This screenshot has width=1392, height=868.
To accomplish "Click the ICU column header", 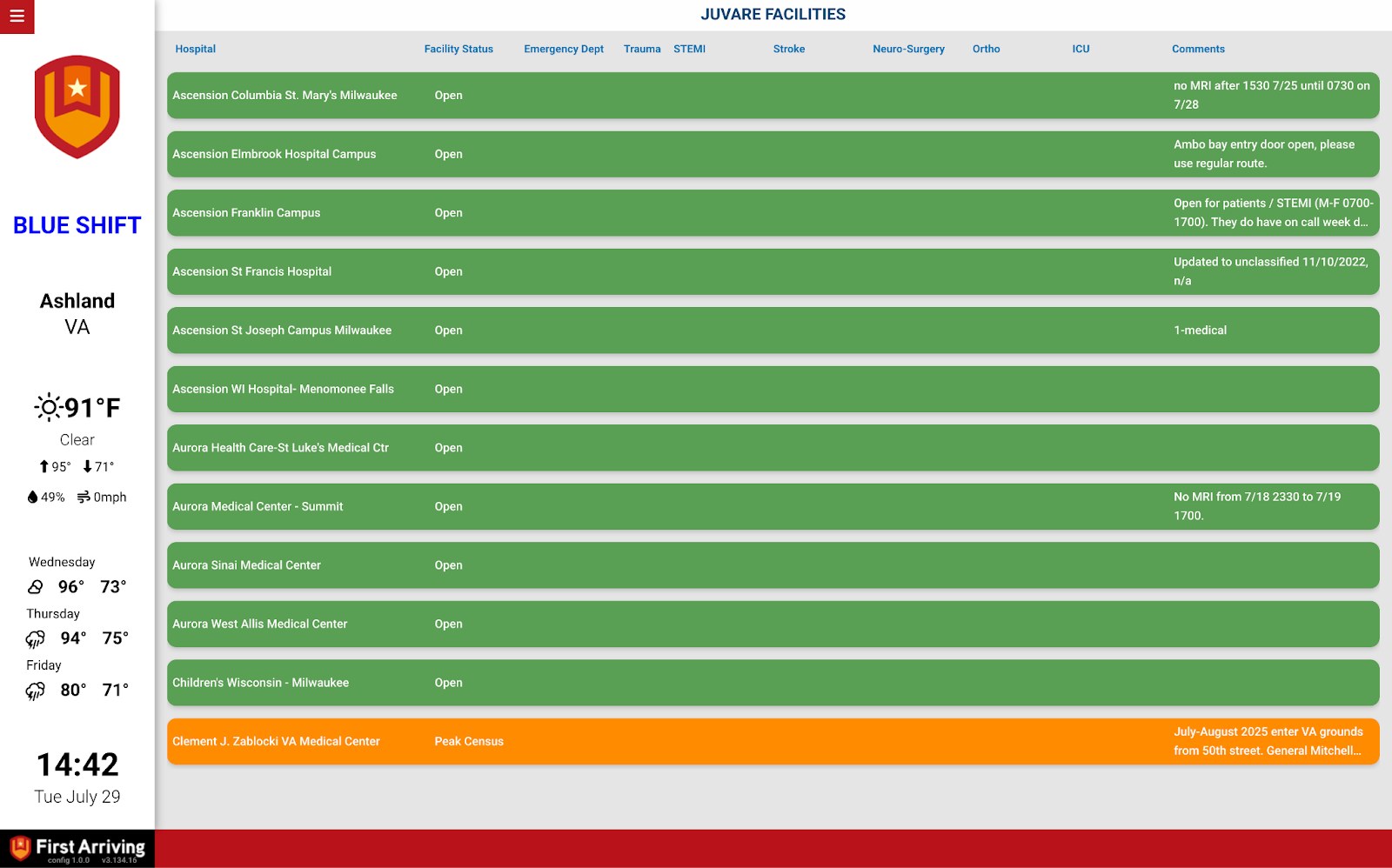I will click(x=1081, y=50).
